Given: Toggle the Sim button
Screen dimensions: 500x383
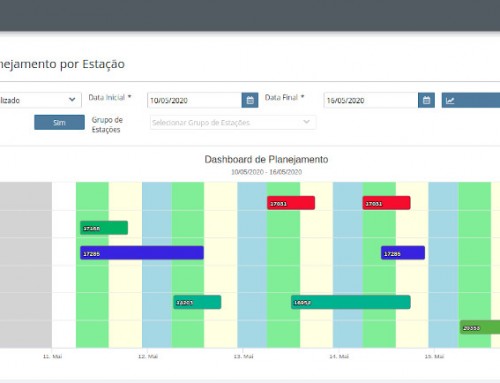Looking at the screenshot, I should pyautogui.click(x=59, y=122).
